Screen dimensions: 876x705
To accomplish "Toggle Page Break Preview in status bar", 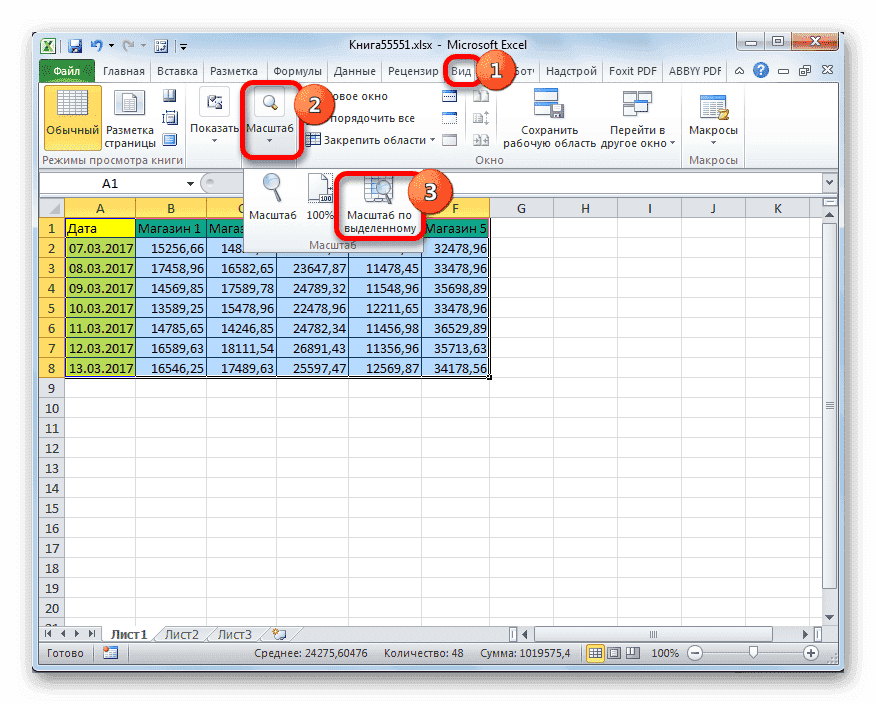I will [x=631, y=652].
